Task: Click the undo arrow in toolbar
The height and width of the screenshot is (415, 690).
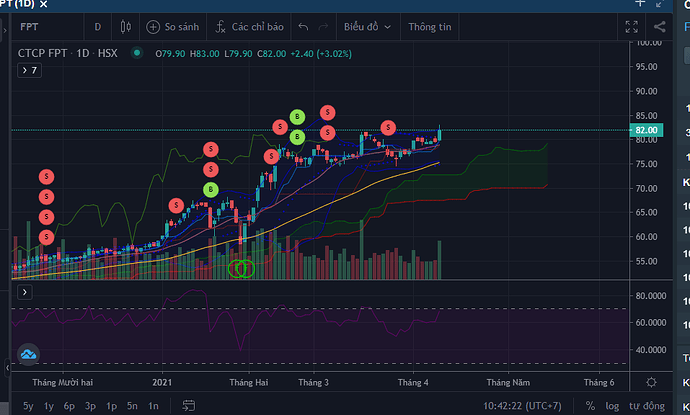Action: pyautogui.click(x=303, y=27)
